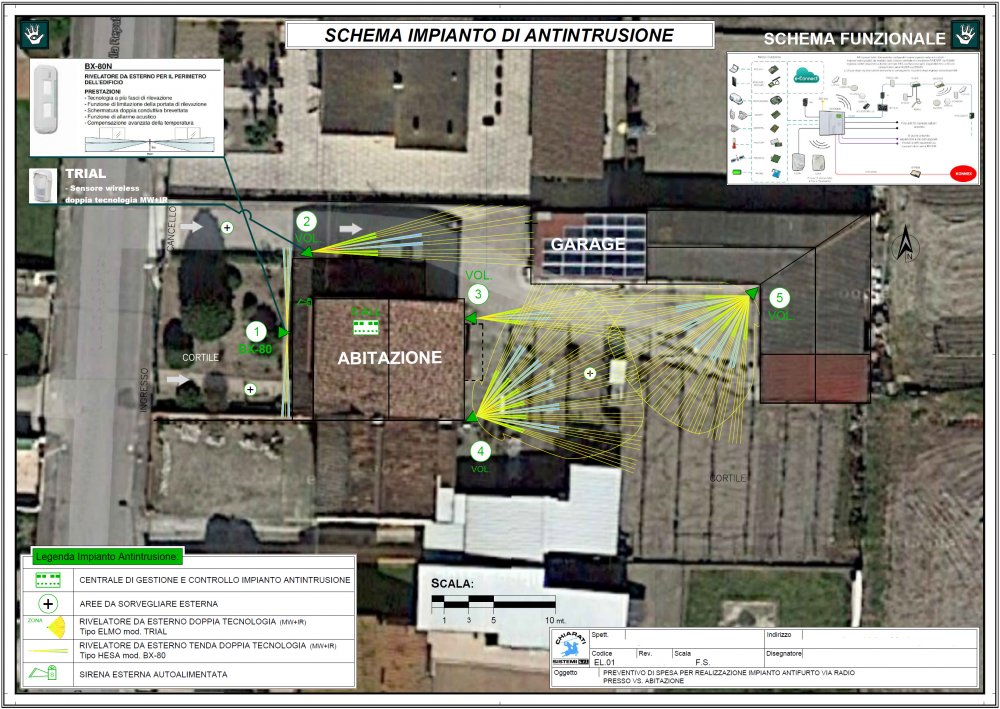Click Tipo ELMO mod. TRIAL legend text
The image size is (1000, 709).
tap(123, 631)
